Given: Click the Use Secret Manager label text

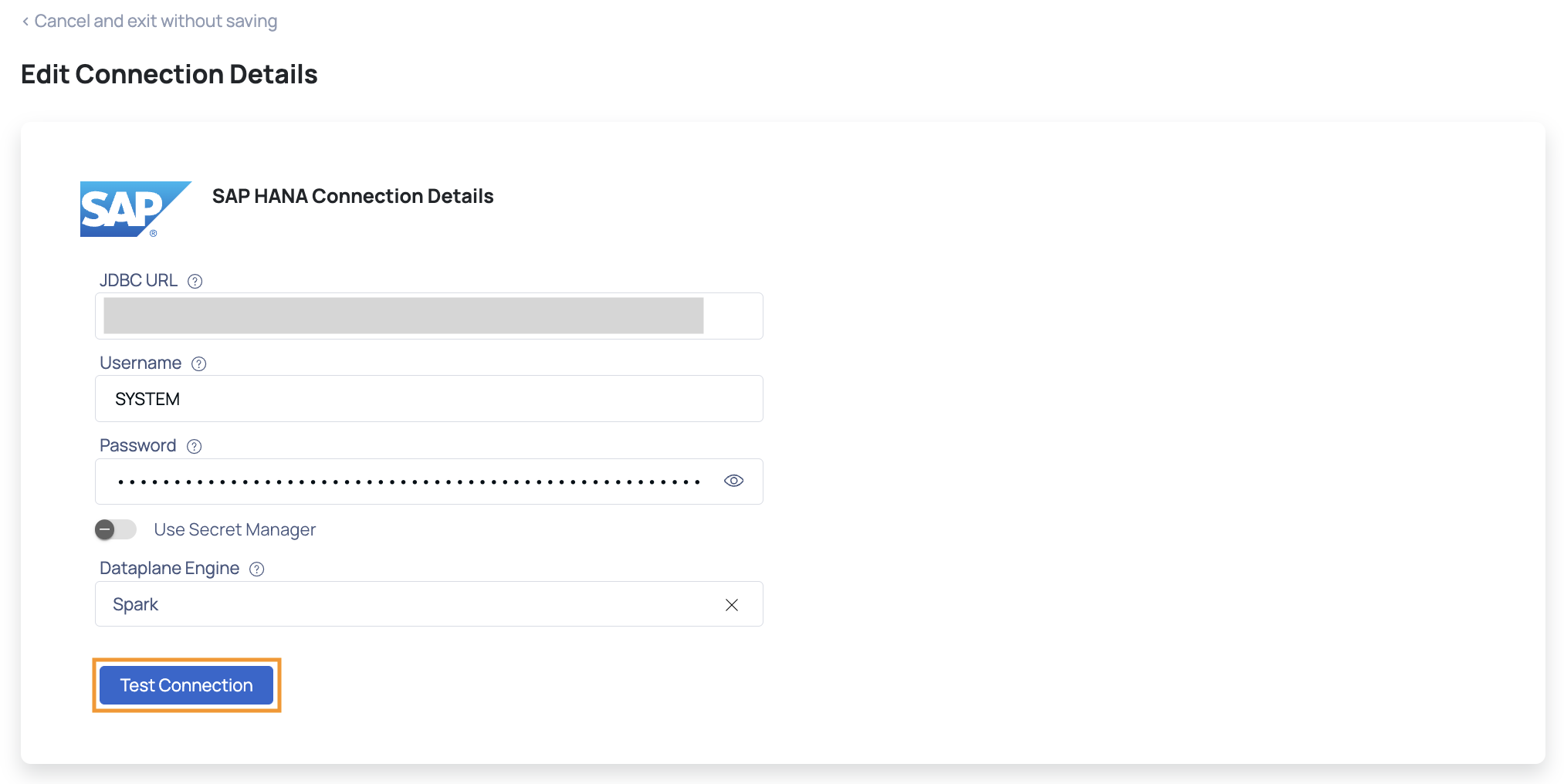Looking at the screenshot, I should (x=235, y=529).
